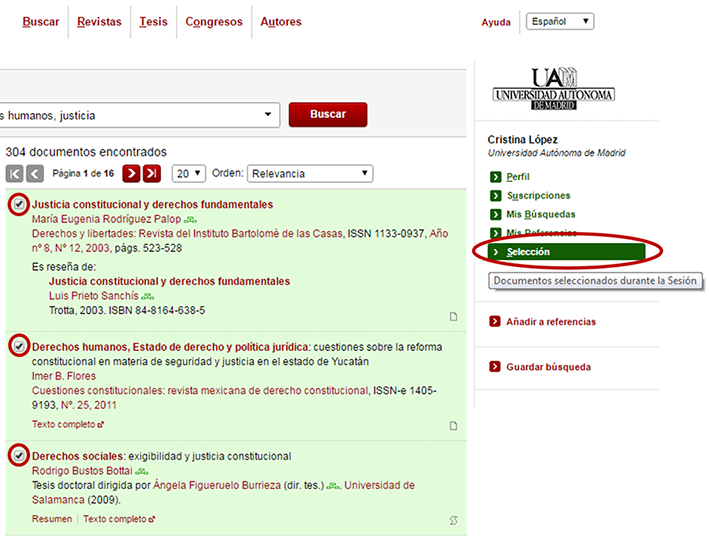The height and width of the screenshot is (536, 709).
Task: Open UAM Universidad Autónoma de Madrid logo
Action: 553,89
